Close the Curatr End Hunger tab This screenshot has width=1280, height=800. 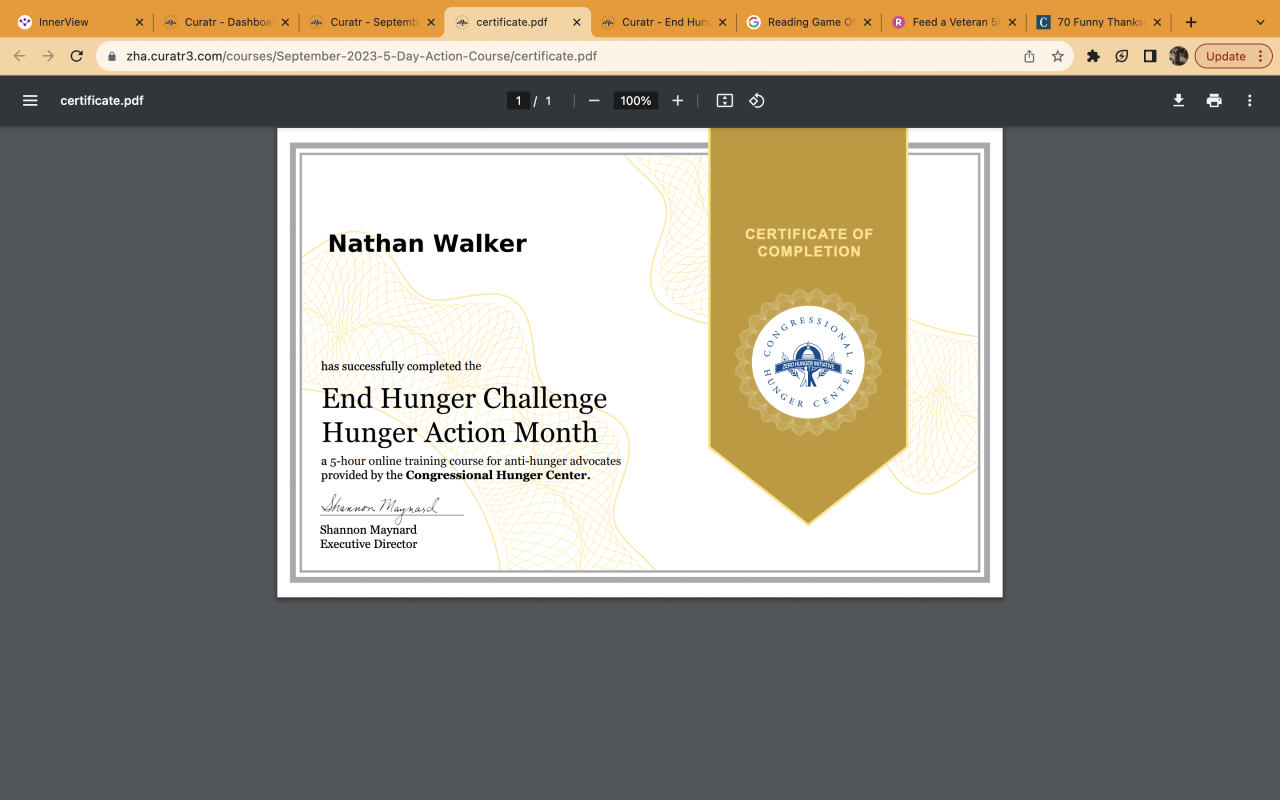click(x=722, y=22)
